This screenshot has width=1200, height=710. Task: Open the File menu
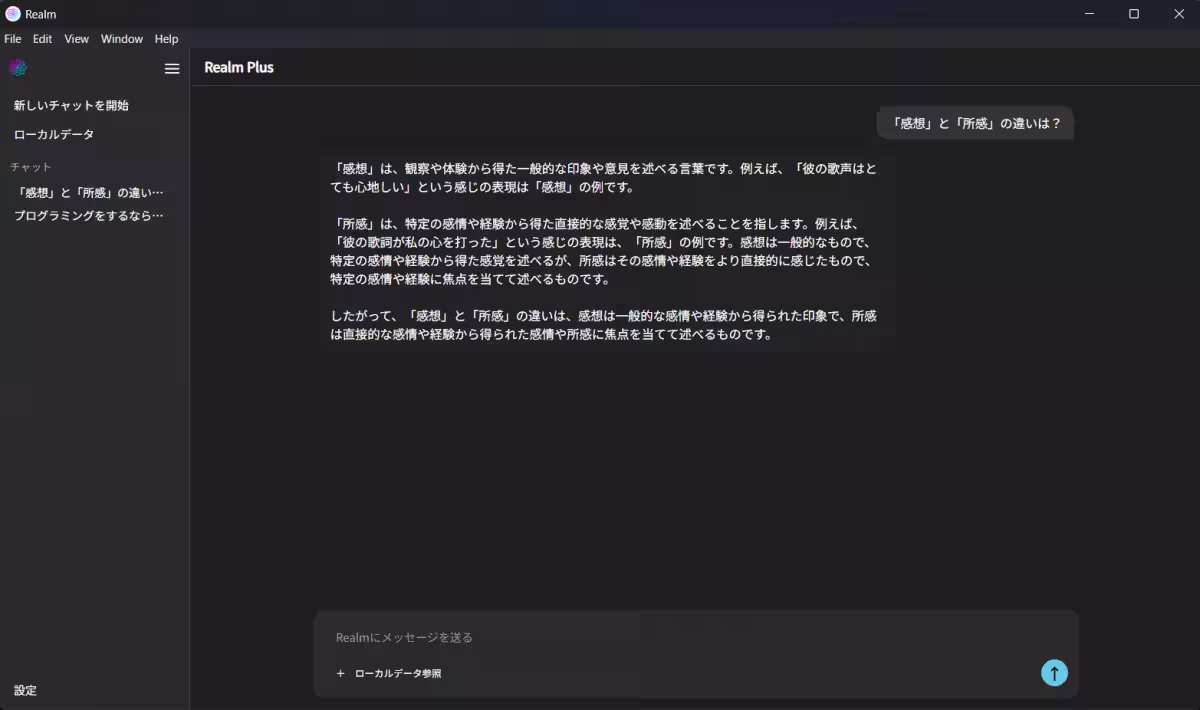12,38
